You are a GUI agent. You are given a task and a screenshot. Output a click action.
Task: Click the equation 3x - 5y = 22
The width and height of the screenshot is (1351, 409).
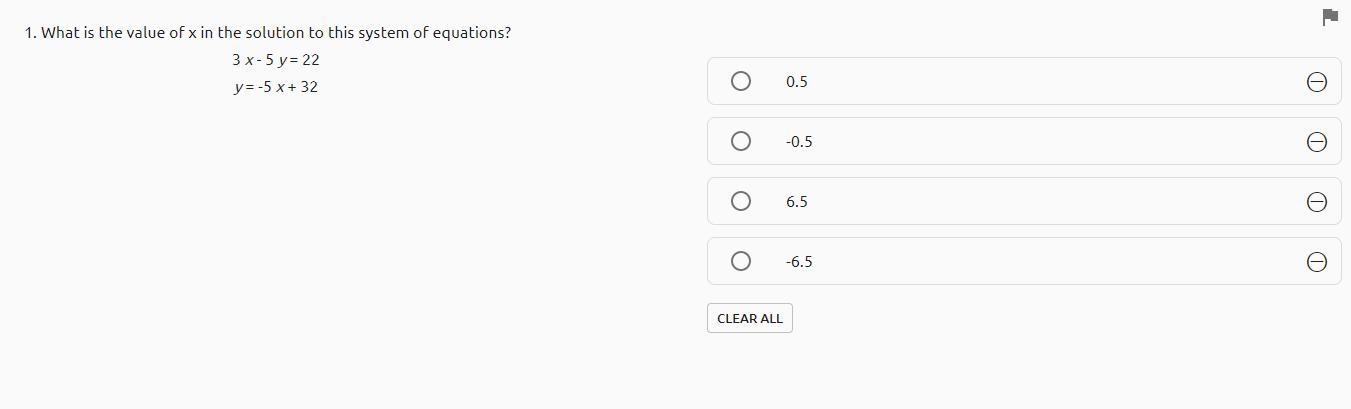point(275,60)
